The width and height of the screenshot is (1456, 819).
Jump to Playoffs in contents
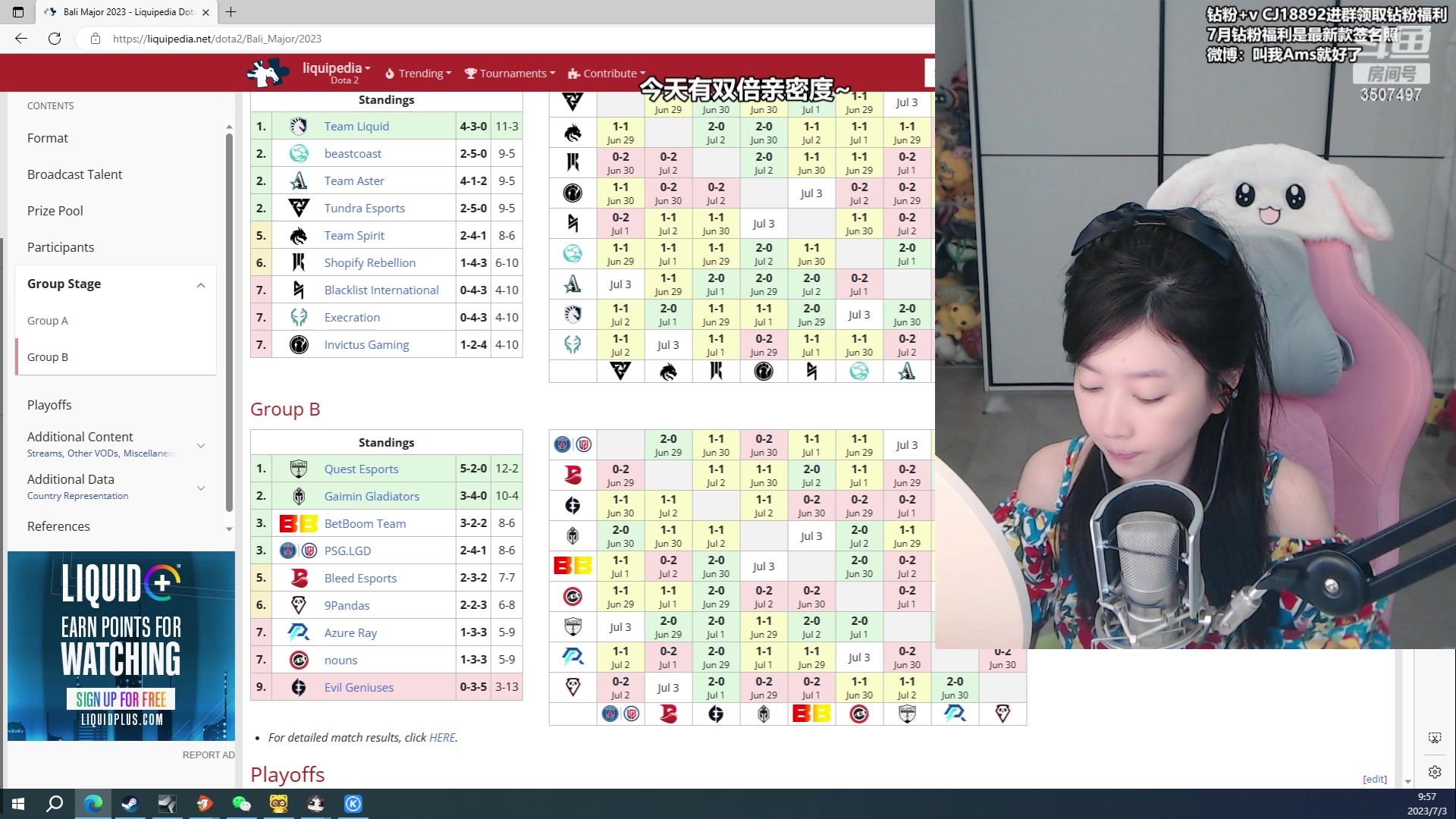(49, 405)
